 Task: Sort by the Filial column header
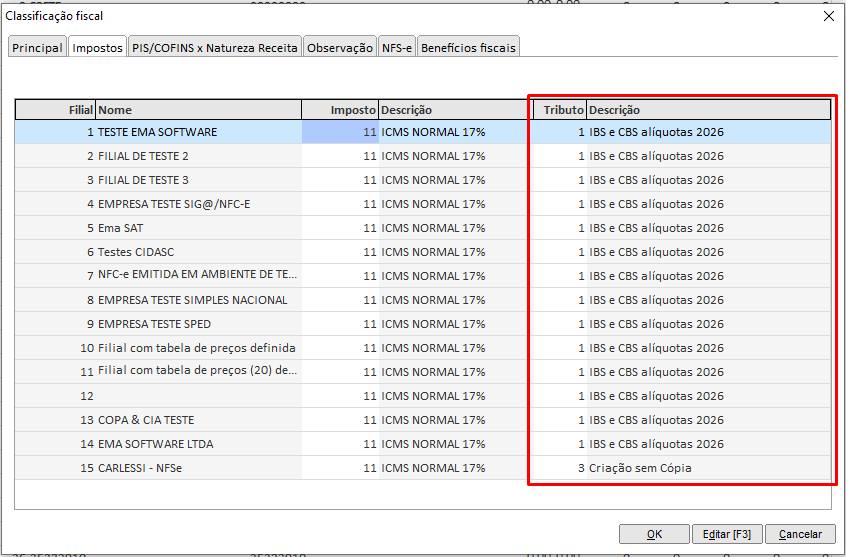[56, 110]
